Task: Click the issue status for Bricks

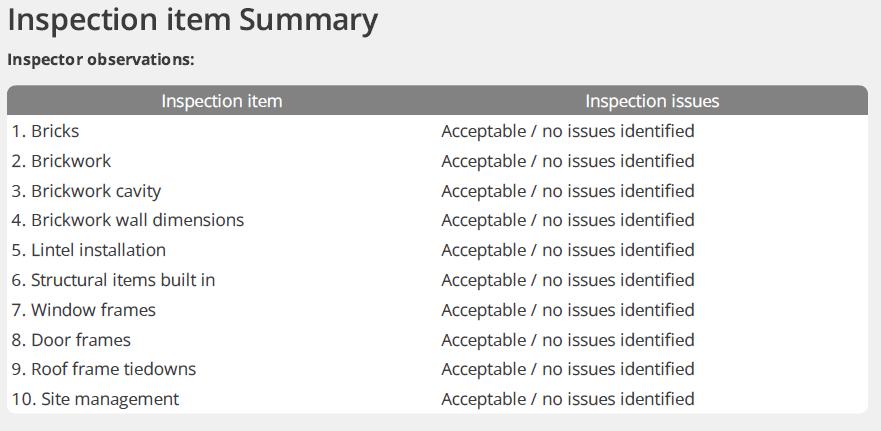Action: point(568,131)
